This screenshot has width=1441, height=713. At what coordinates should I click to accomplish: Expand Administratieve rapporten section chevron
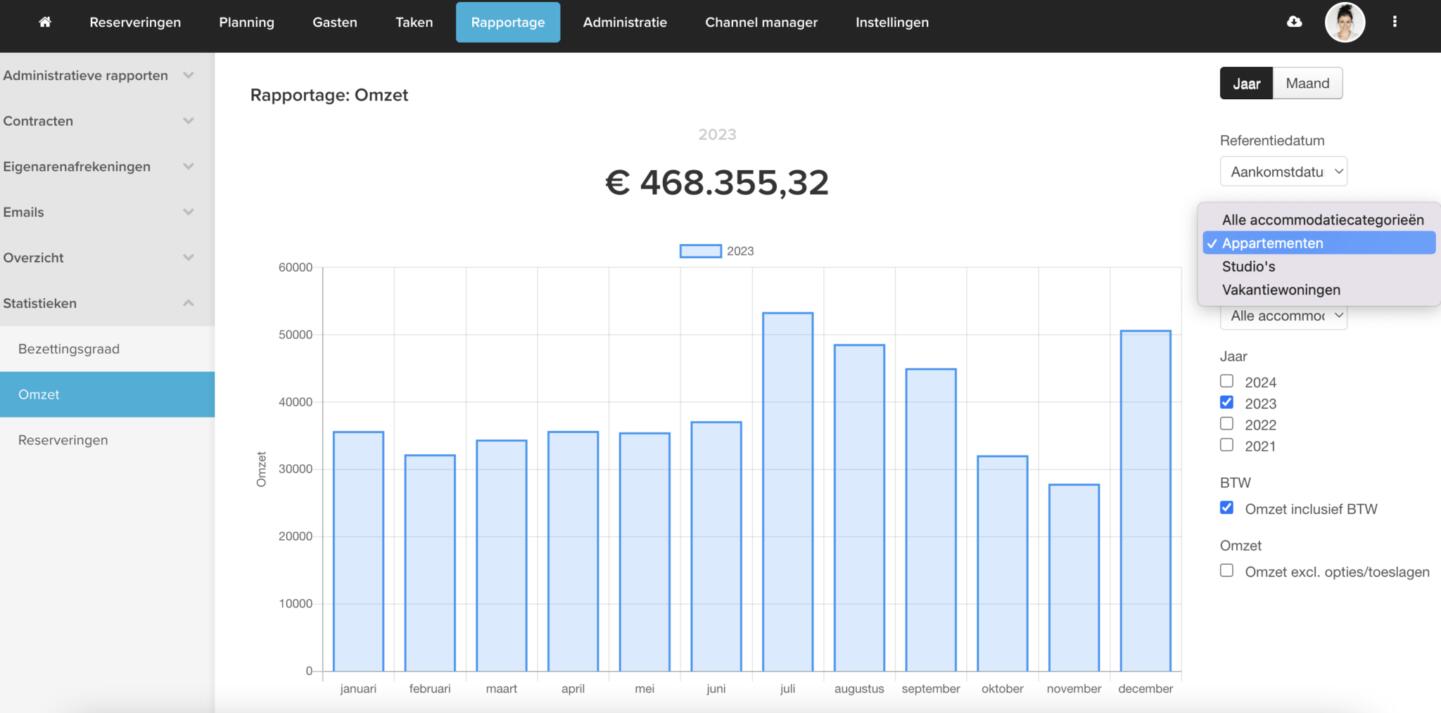tap(188, 75)
